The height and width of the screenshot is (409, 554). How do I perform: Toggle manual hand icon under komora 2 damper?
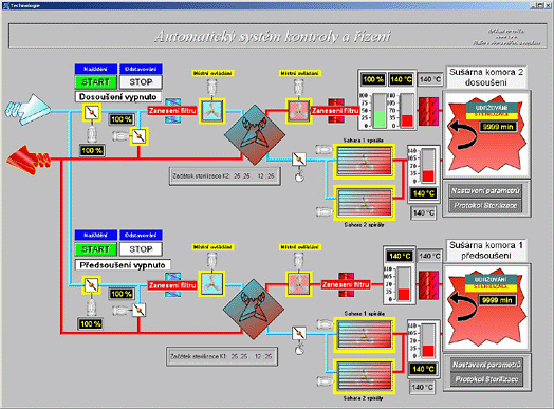click(299, 176)
